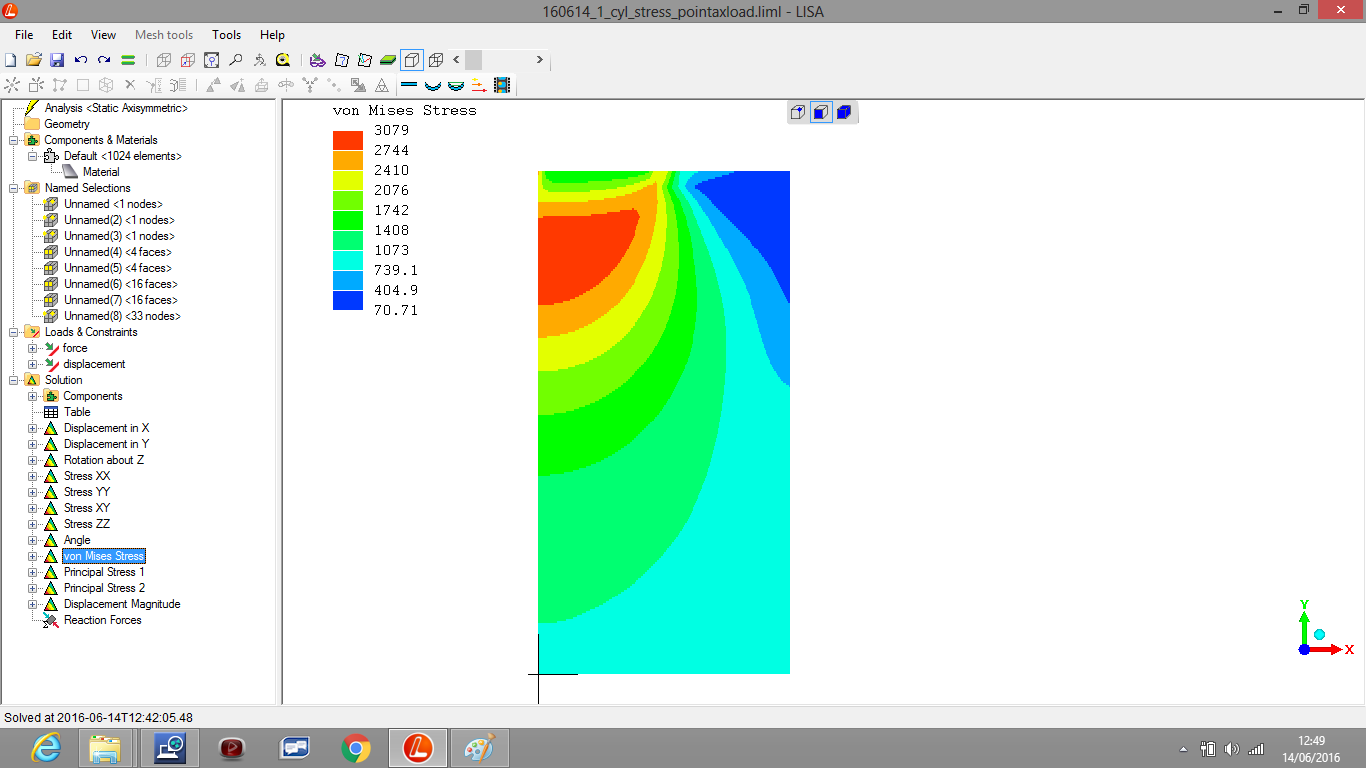This screenshot has width=1366, height=768.
Task: Toggle select faces mode cube icon
Action: [x=820, y=112]
